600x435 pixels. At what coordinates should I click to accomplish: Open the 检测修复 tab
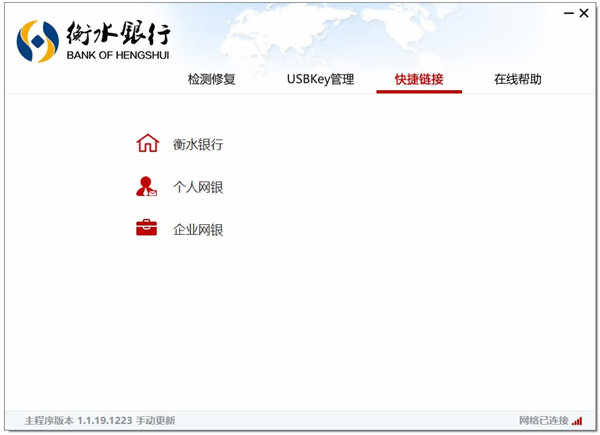211,79
